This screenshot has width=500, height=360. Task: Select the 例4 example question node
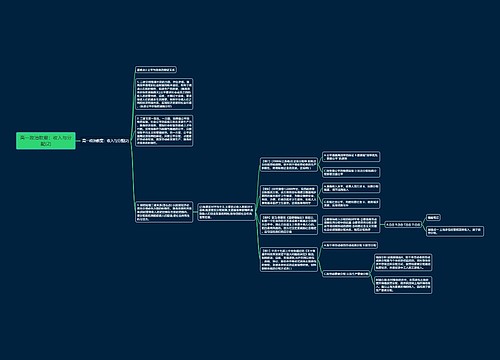(x=289, y=259)
